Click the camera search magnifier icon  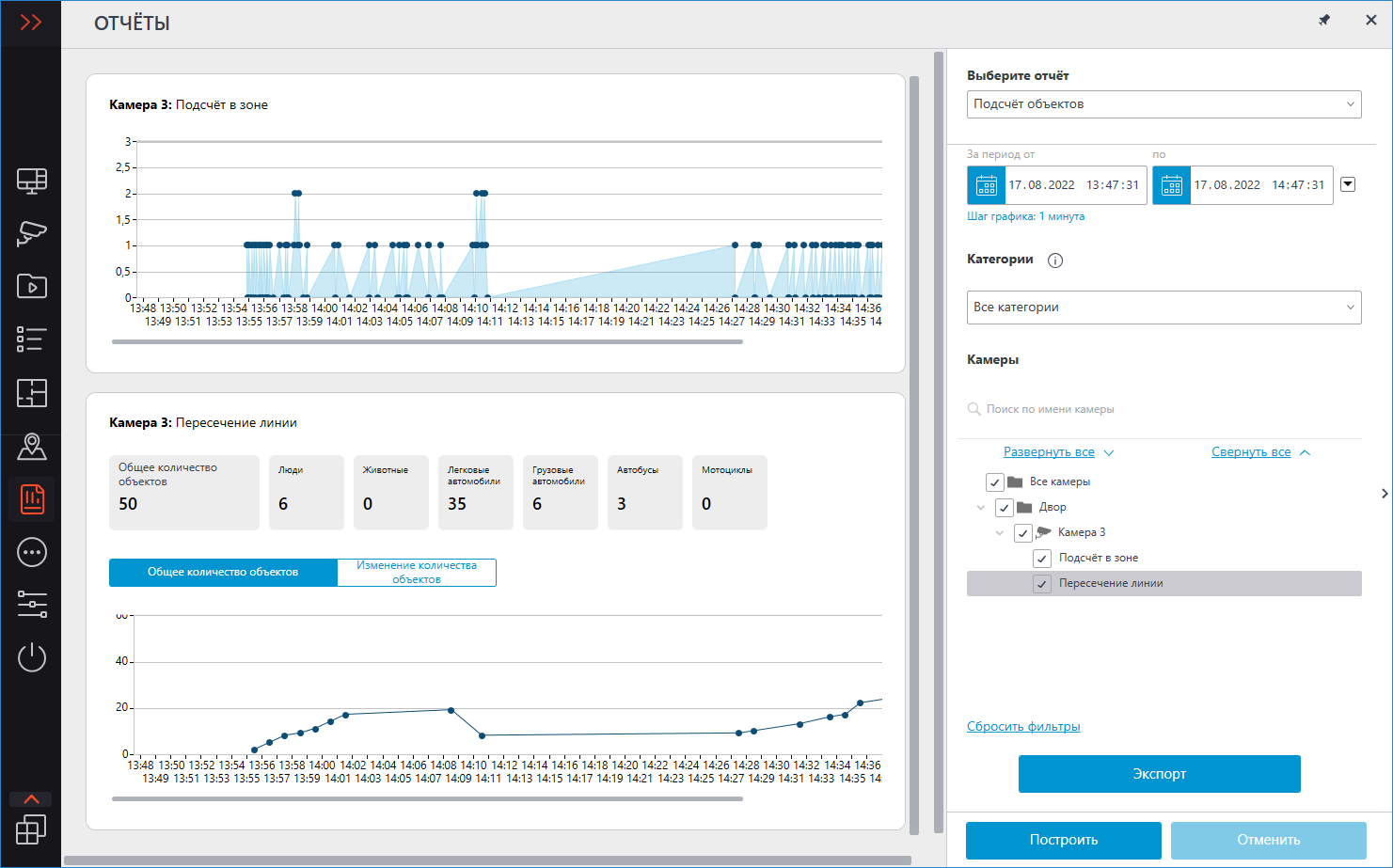pyautogui.click(x=974, y=409)
